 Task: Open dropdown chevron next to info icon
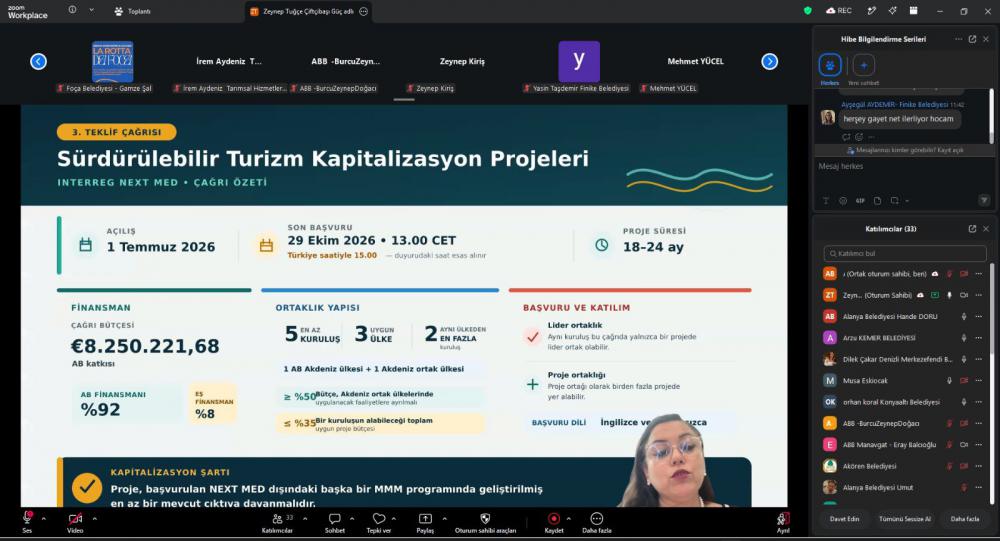tap(91, 10)
